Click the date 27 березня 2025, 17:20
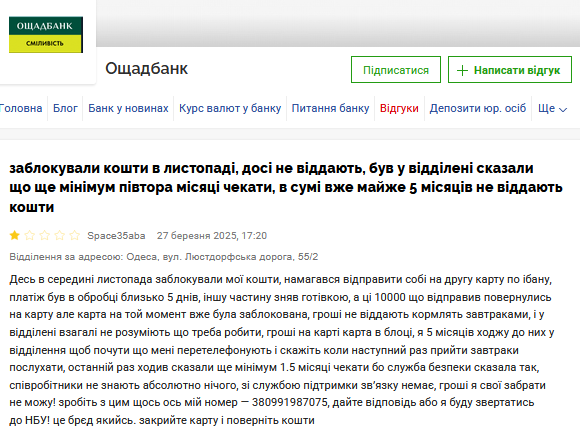Image resolution: width=580 pixels, height=436 pixels. tap(212, 236)
